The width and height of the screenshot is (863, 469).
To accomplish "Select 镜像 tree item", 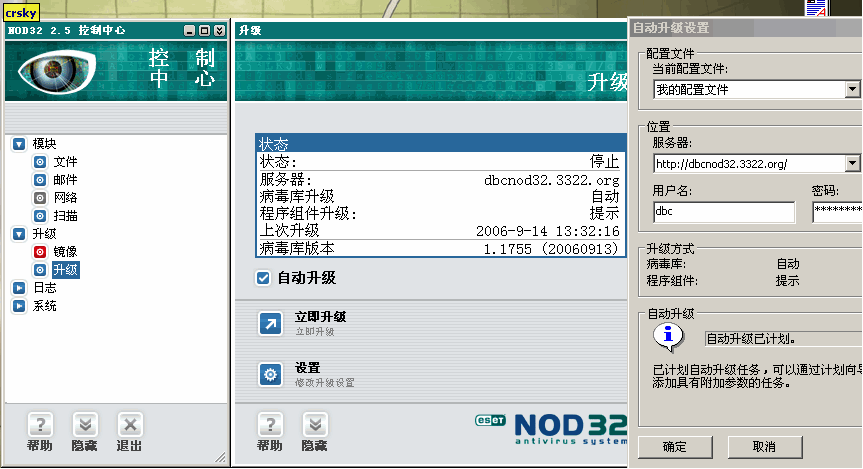I will [65, 252].
